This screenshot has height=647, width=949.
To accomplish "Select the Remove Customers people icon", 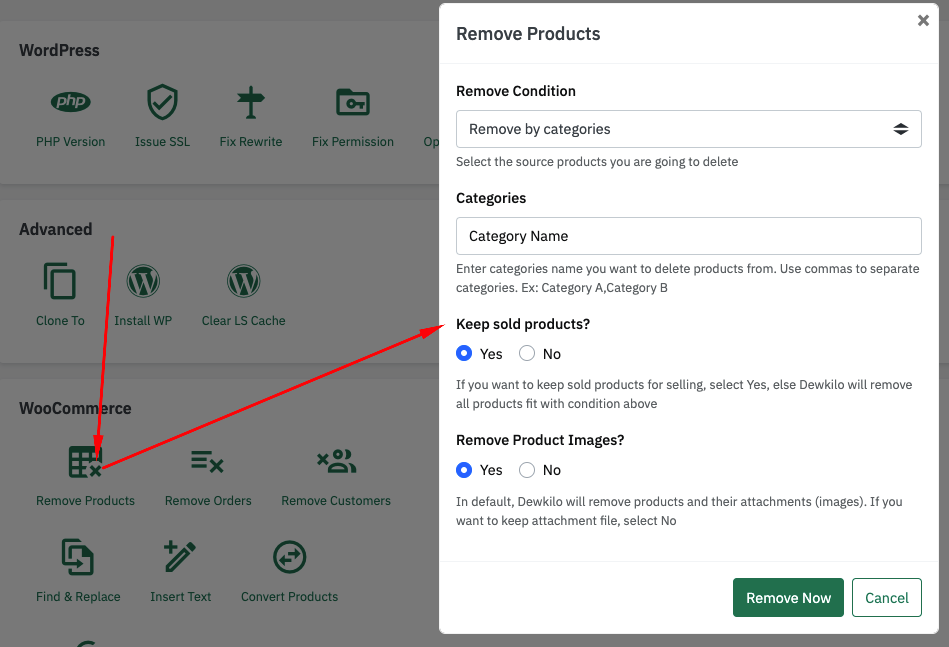I will (337, 461).
